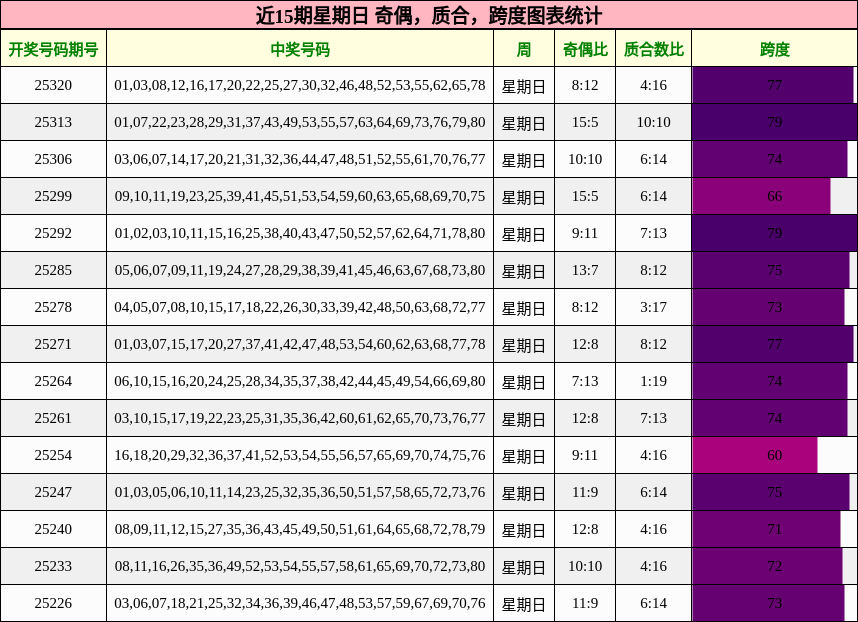Click the 质合数比 column header
The height and width of the screenshot is (622, 858).
[x=653, y=49]
